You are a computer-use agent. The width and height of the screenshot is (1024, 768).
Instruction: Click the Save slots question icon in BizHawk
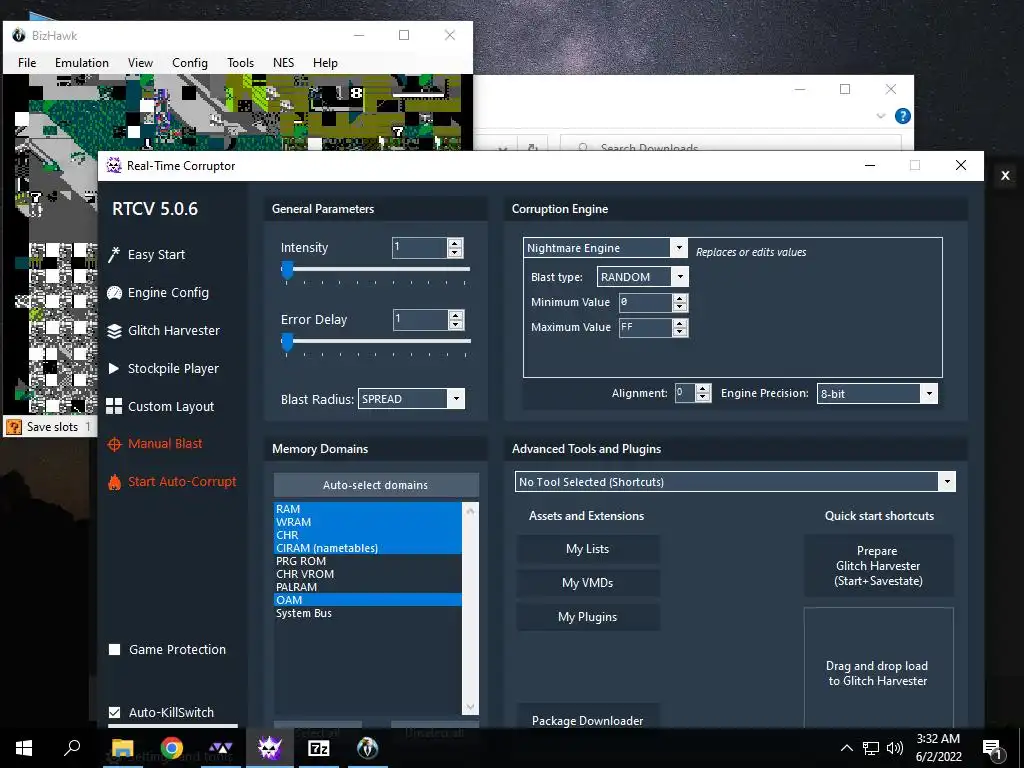(13, 427)
